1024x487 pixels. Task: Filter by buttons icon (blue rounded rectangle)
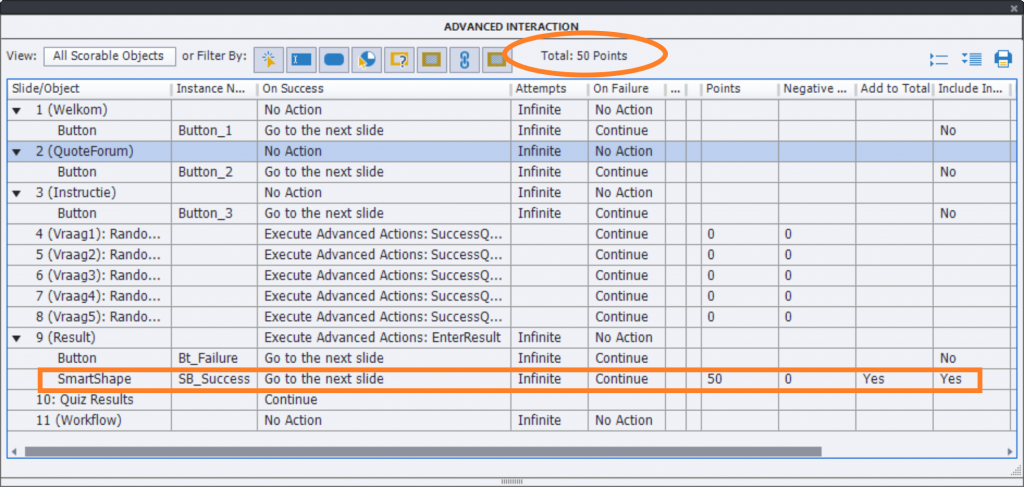pos(335,59)
